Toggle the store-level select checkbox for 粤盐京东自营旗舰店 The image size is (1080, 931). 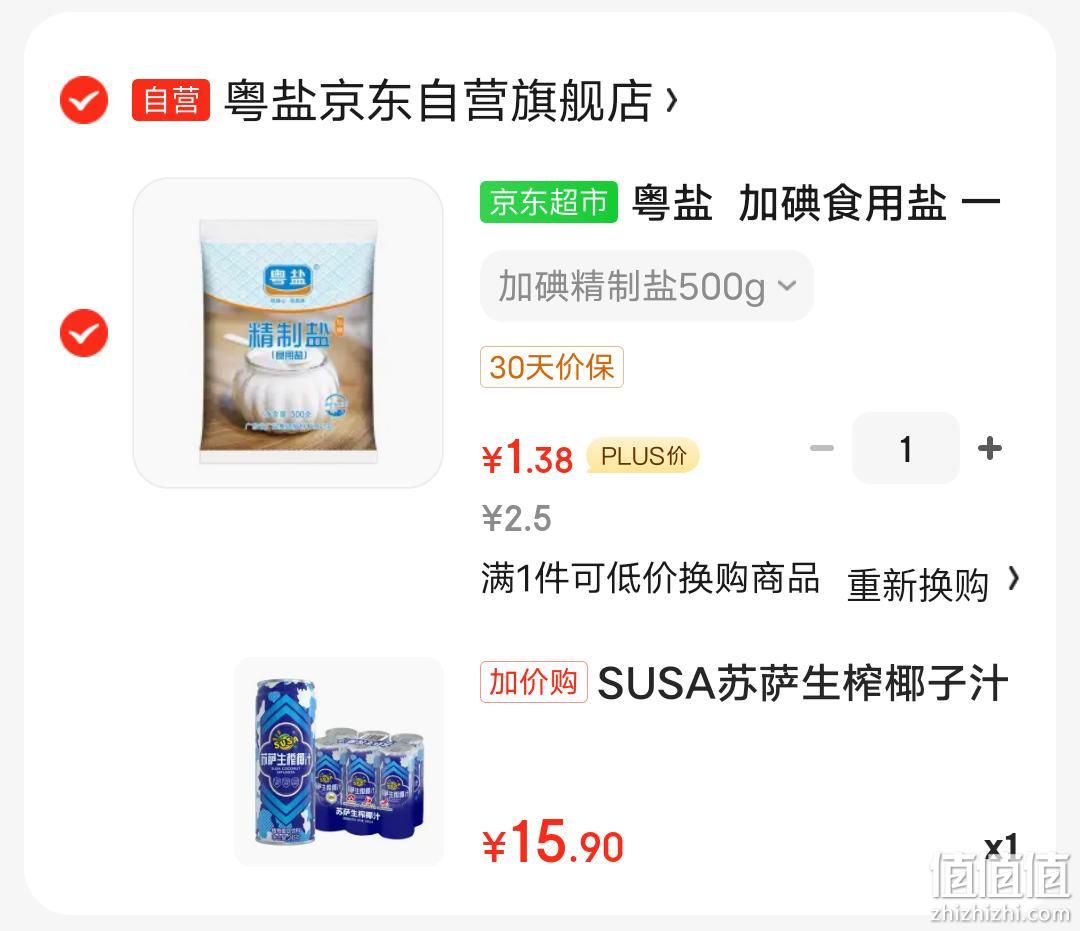[84, 100]
